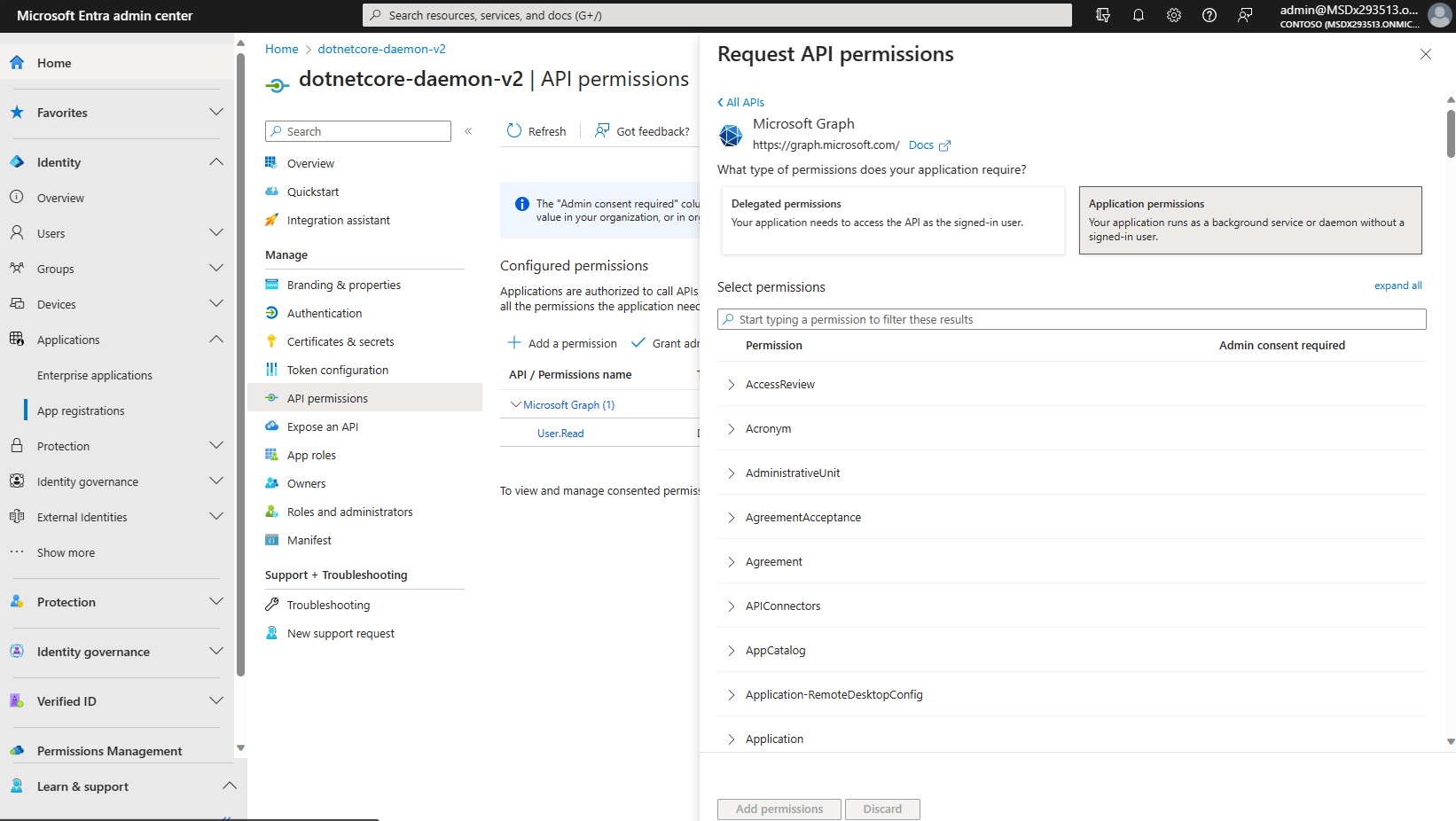This screenshot has width=1456, height=821.
Task: Click the Refresh icon in command bar
Action: pyautogui.click(x=514, y=131)
